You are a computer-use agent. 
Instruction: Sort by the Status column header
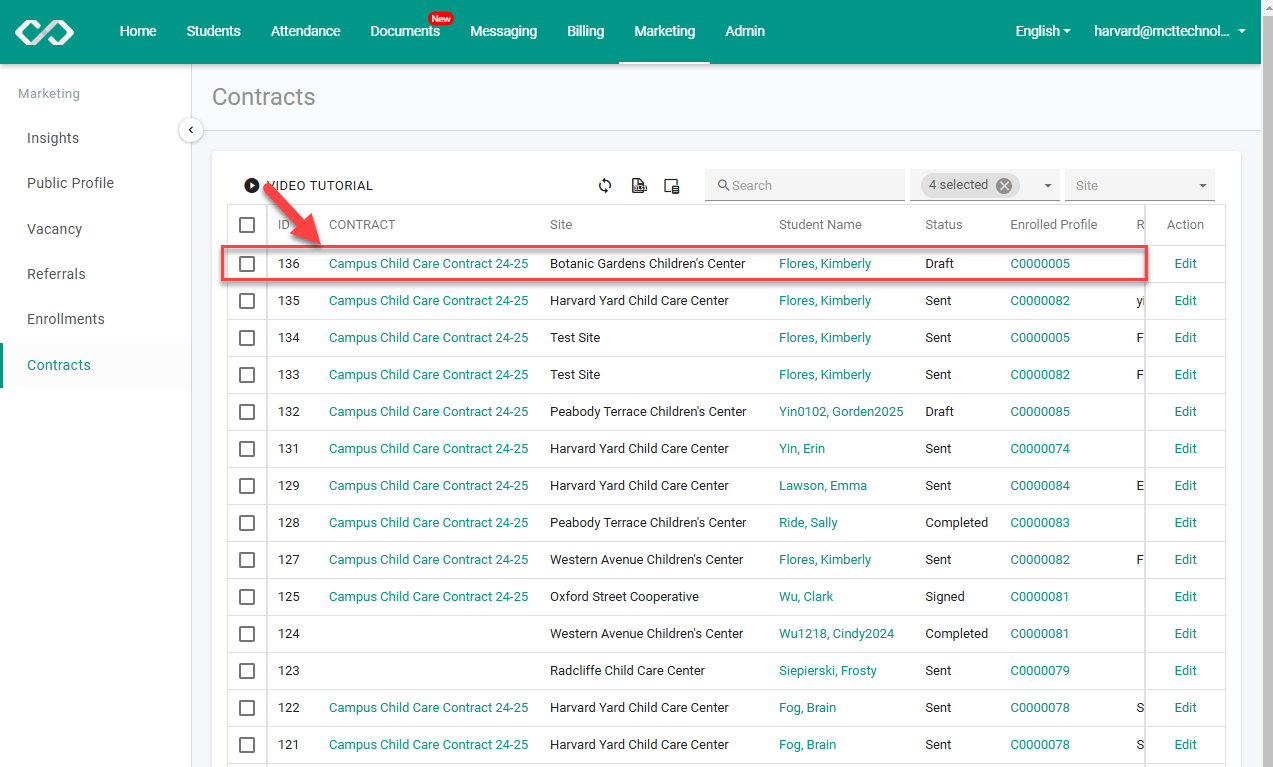click(943, 225)
